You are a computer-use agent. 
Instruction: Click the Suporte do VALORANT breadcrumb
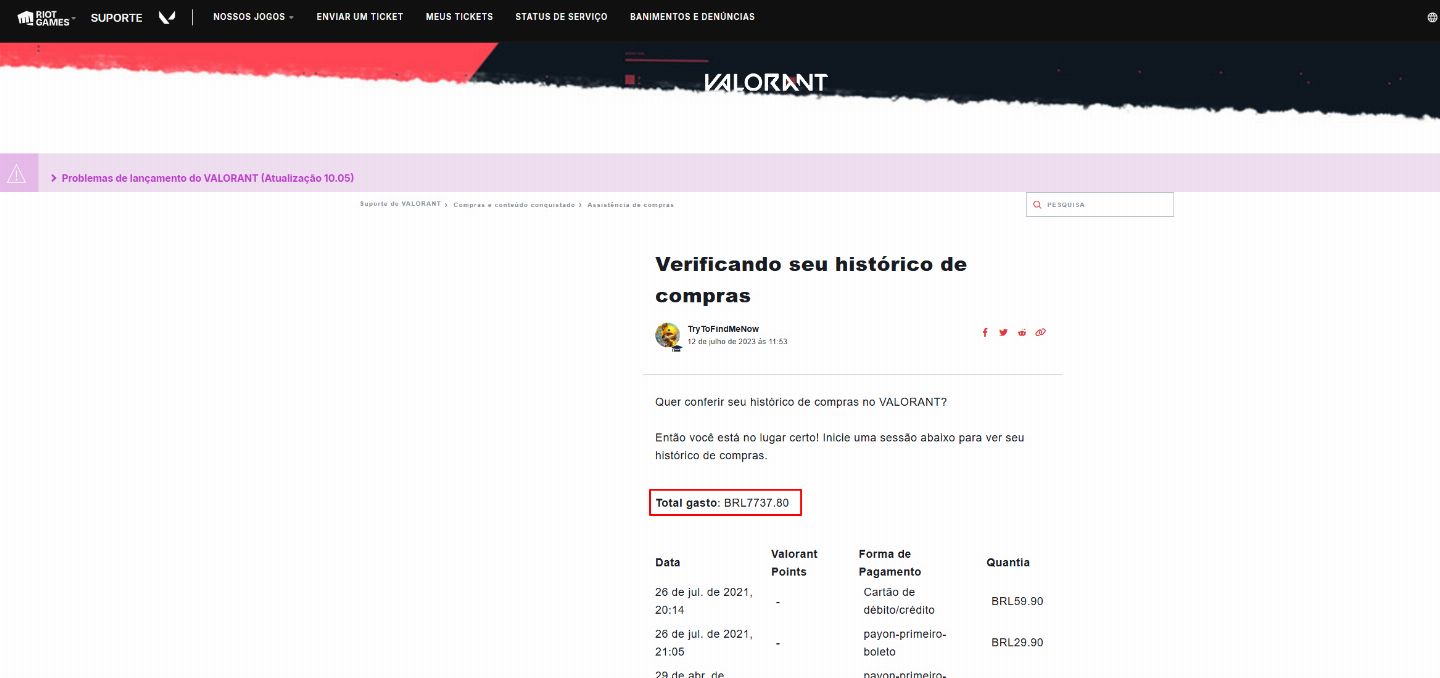[x=400, y=204]
